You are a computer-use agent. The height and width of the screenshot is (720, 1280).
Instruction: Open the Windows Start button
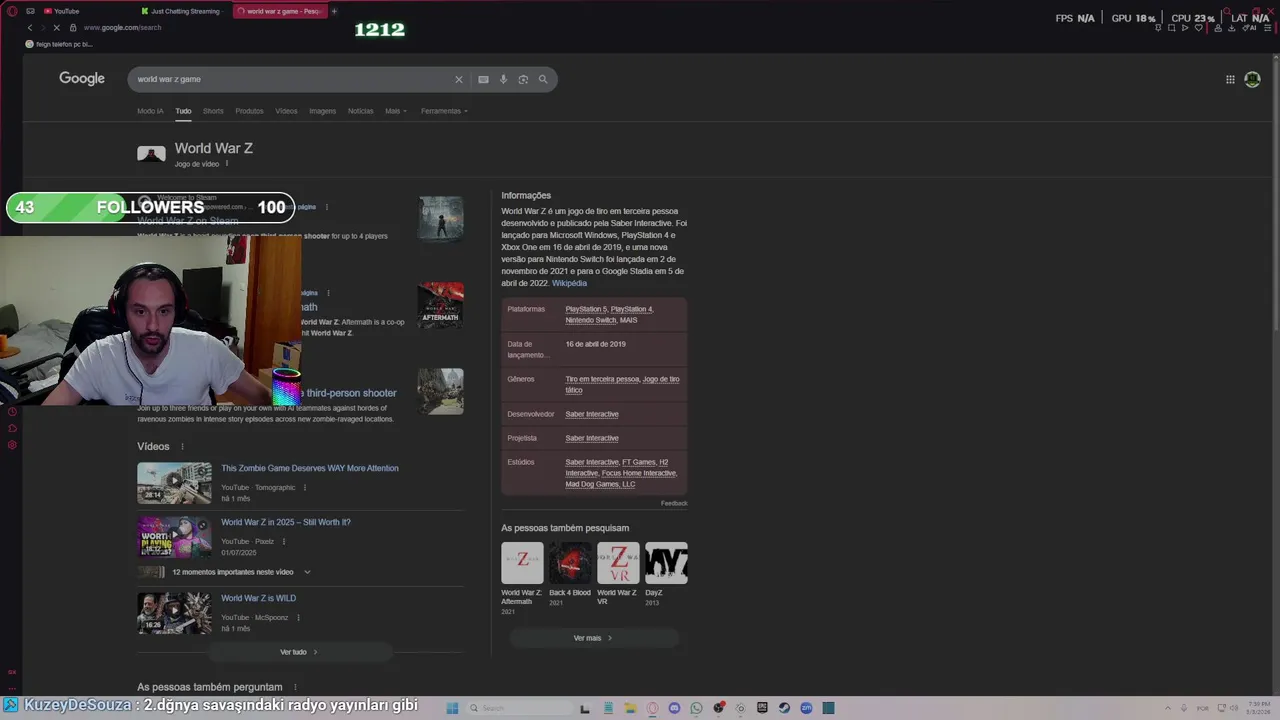tap(452, 708)
